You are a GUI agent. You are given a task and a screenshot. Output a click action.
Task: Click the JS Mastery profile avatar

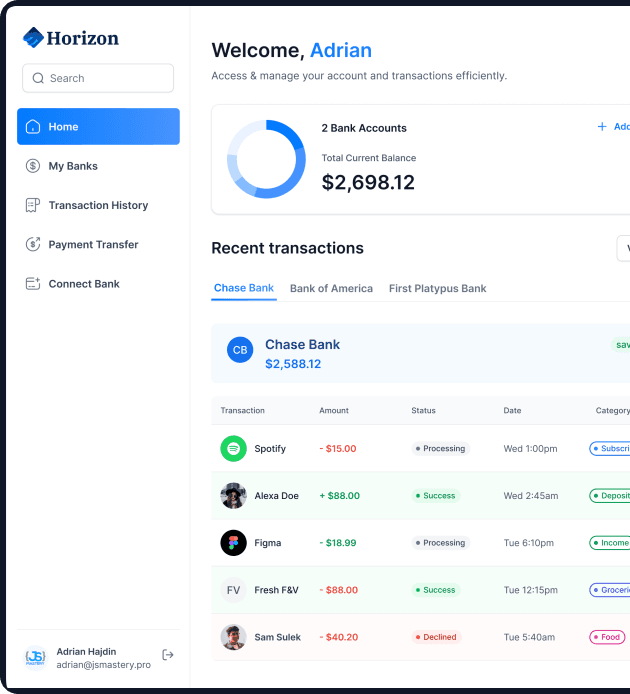click(35, 657)
